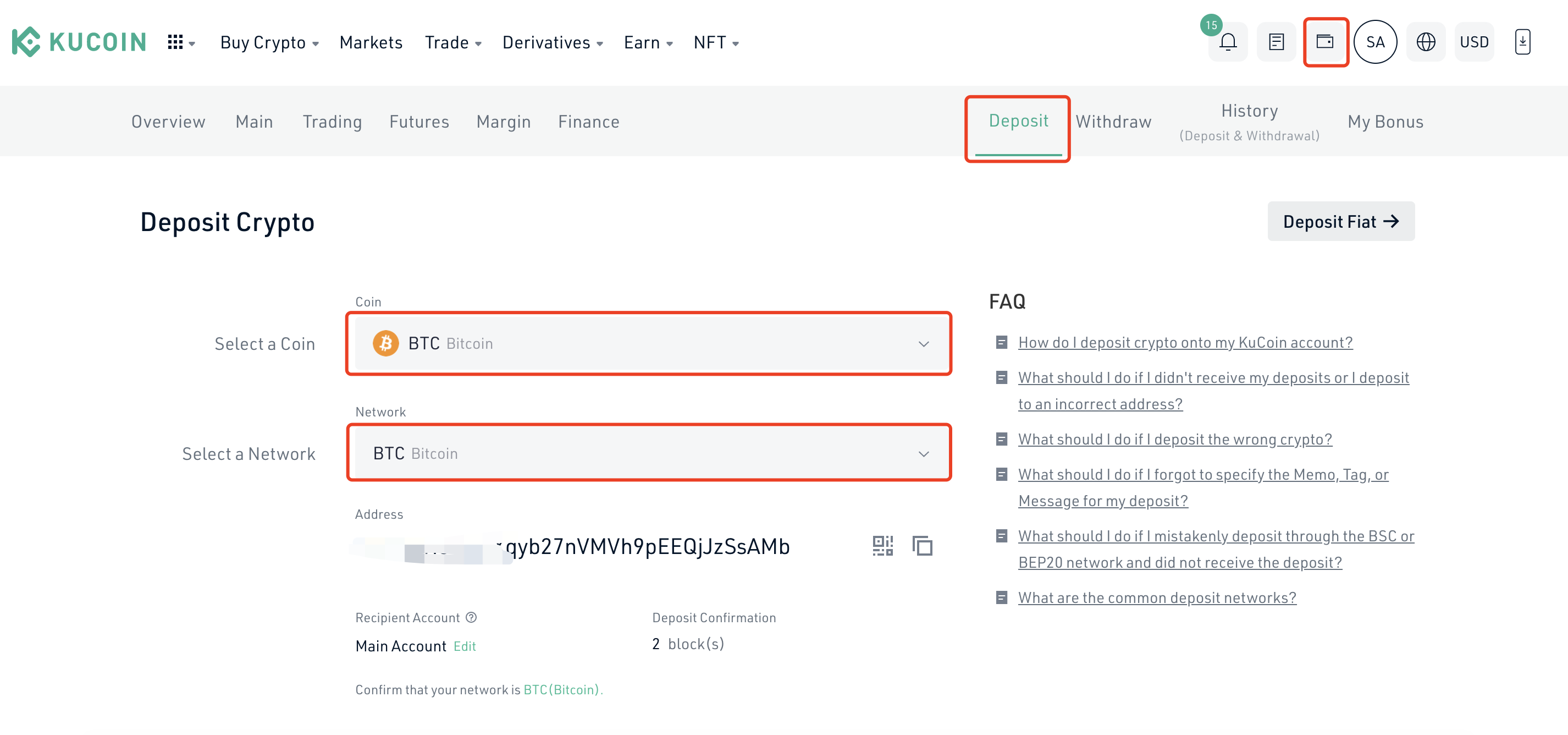Screen dimensions: 1568x735
Task: Click the app download icon
Action: tap(1522, 42)
